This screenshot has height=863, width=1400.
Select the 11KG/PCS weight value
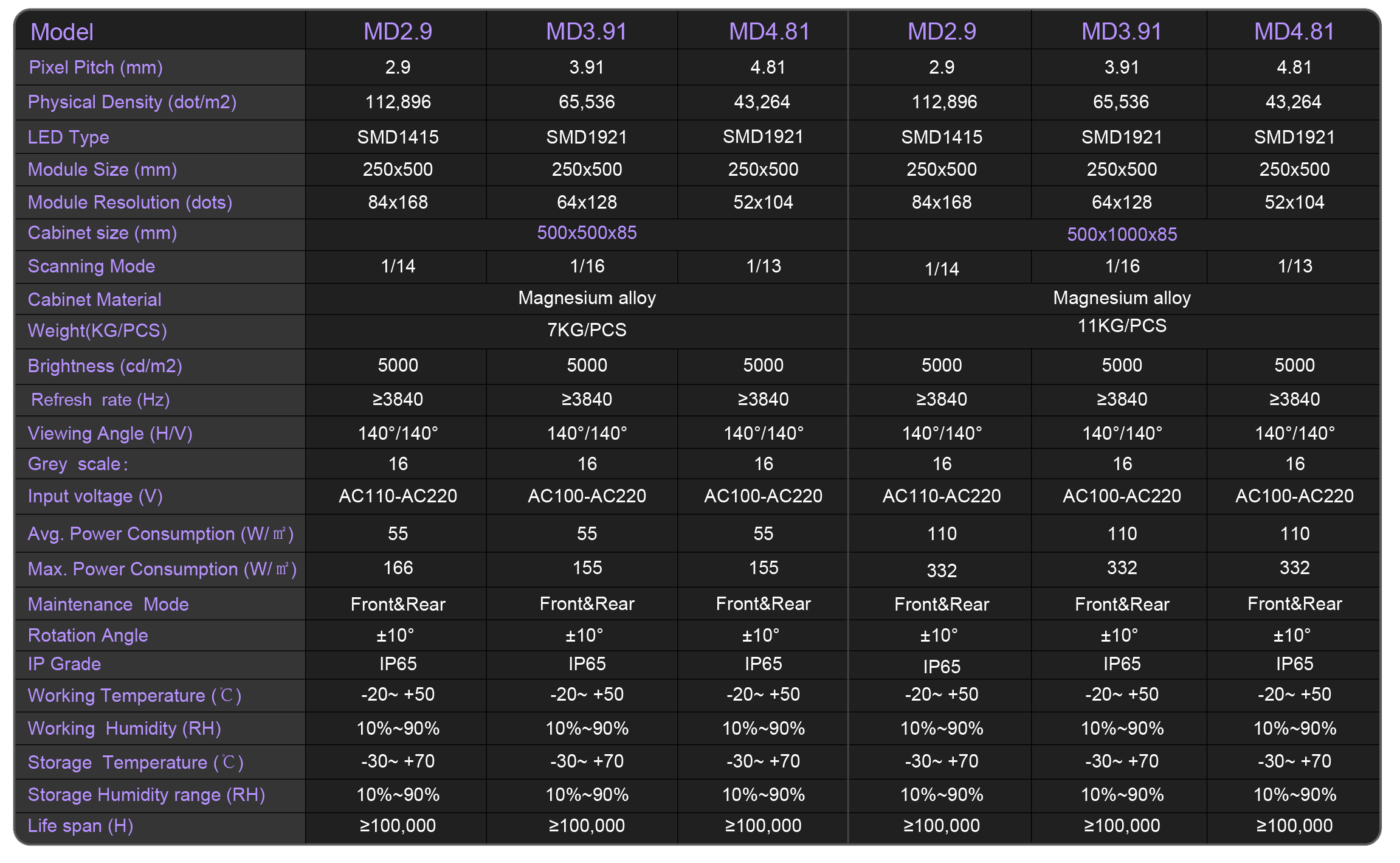[x=1122, y=326]
